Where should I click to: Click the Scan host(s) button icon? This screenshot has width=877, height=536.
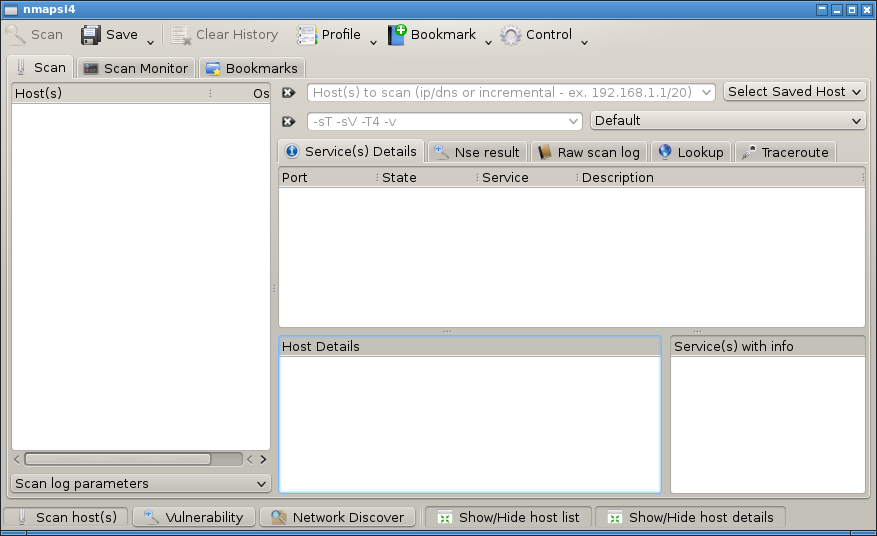(x=22, y=517)
